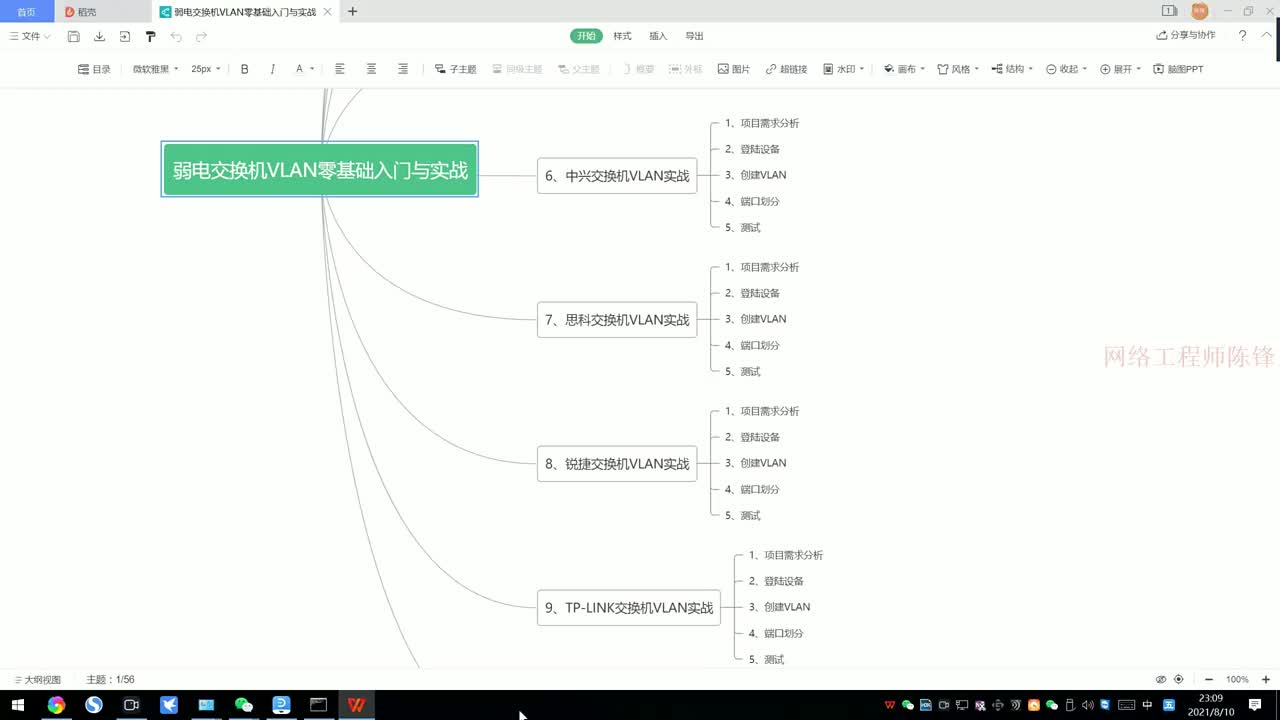The image size is (1280, 720).
Task: Switch to the 稻壳 tab
Action: click(87, 12)
